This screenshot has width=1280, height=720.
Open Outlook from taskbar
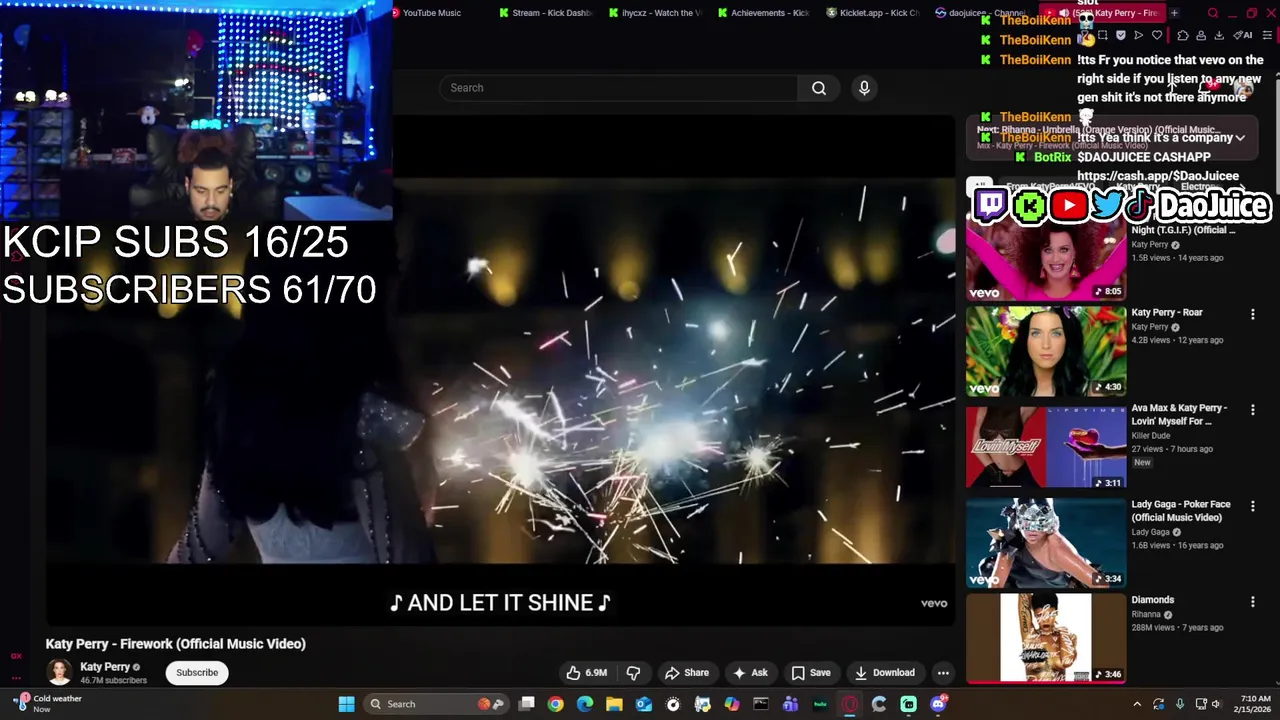(x=644, y=704)
